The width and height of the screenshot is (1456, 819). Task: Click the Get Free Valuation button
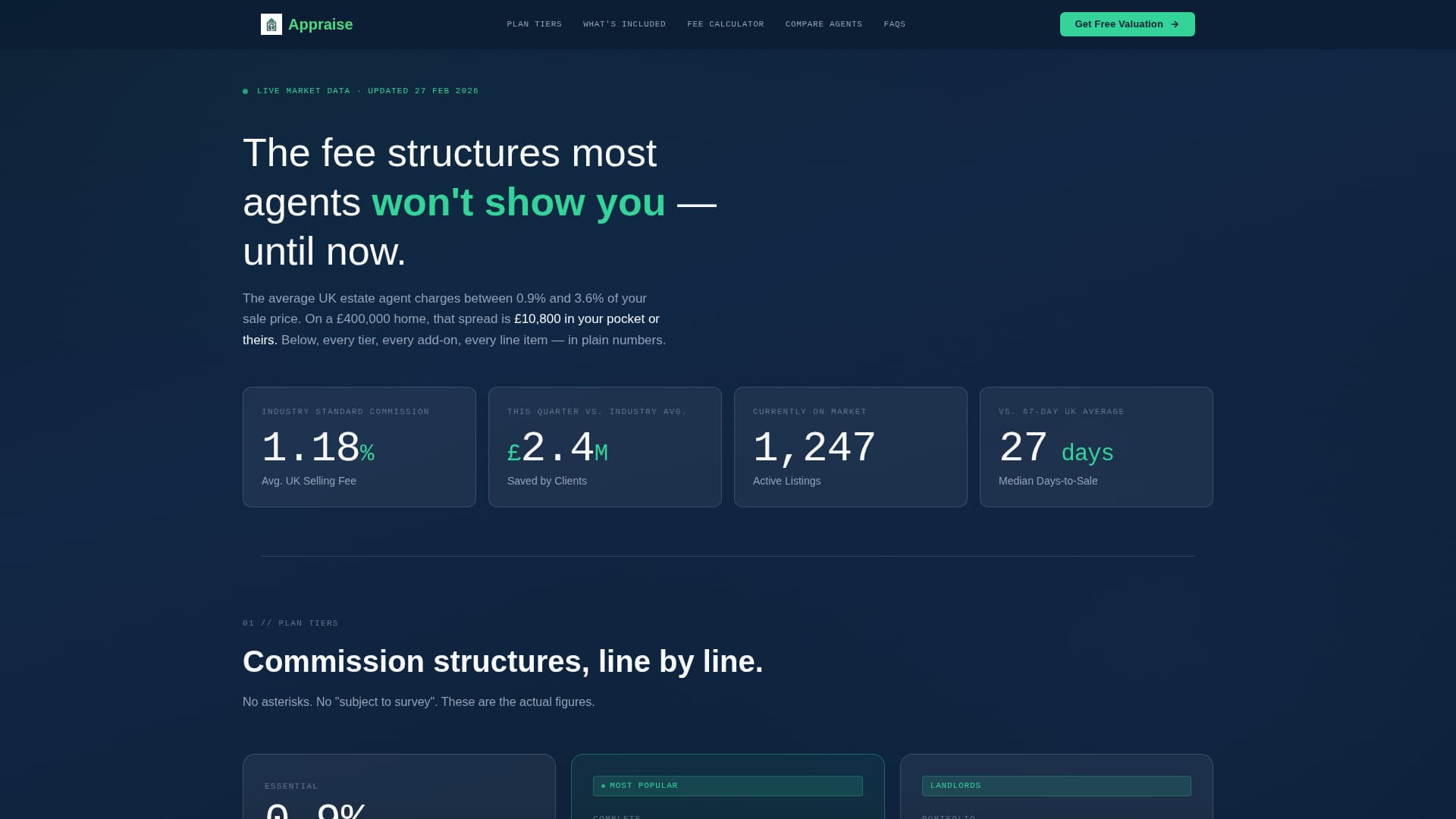[1127, 24]
